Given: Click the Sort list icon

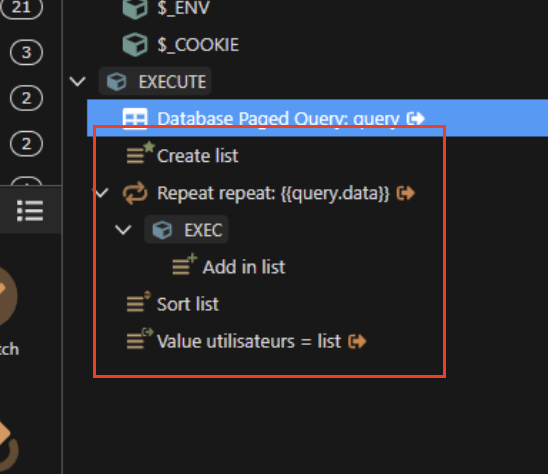Looking at the screenshot, I should 139,302.
